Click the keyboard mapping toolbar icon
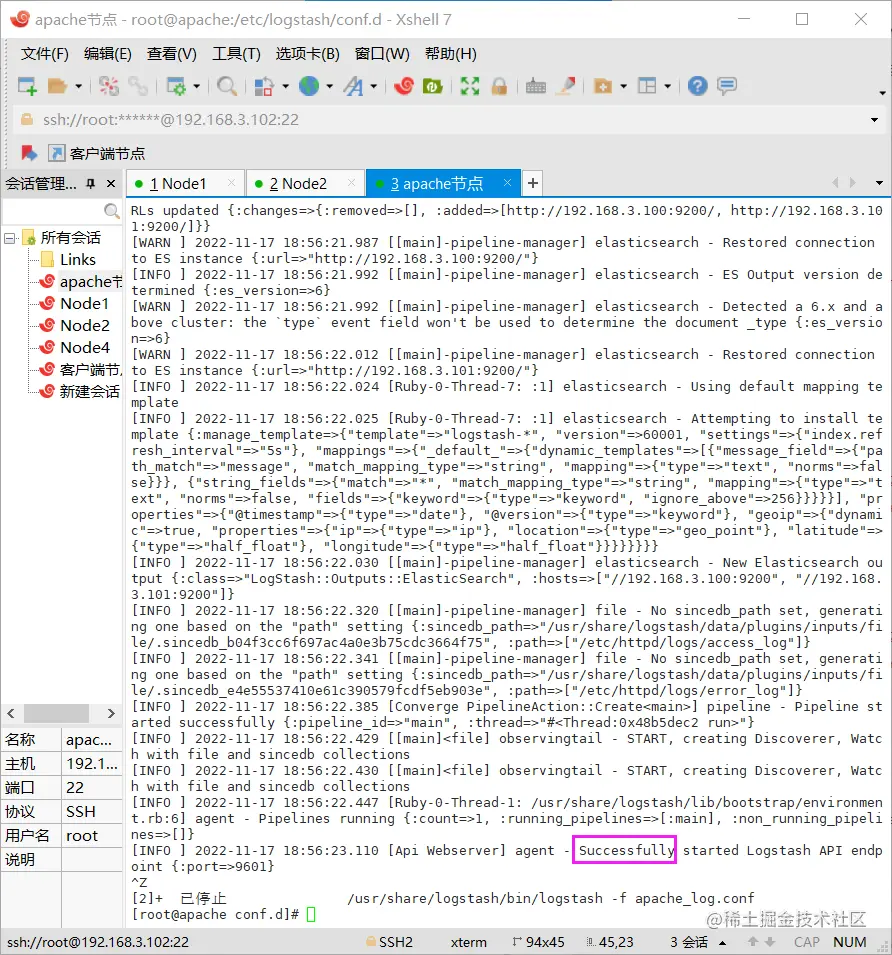892x955 pixels. (x=536, y=86)
